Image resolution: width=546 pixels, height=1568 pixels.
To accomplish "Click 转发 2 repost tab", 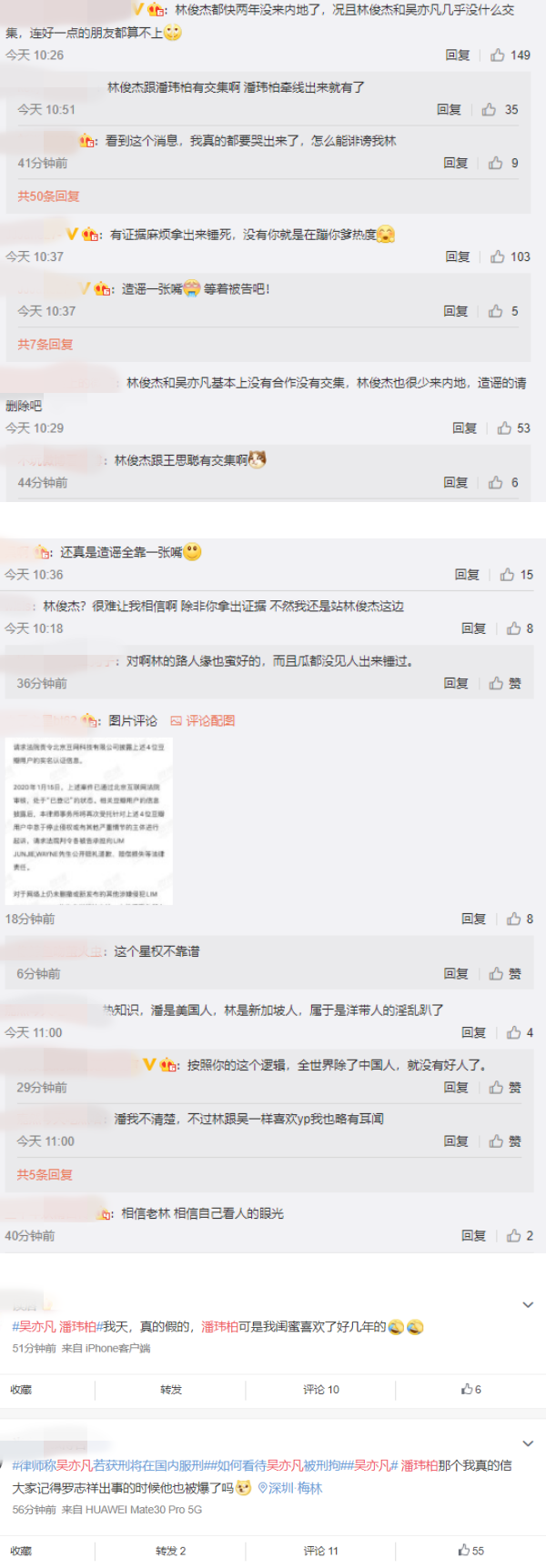I will 170,1551.
